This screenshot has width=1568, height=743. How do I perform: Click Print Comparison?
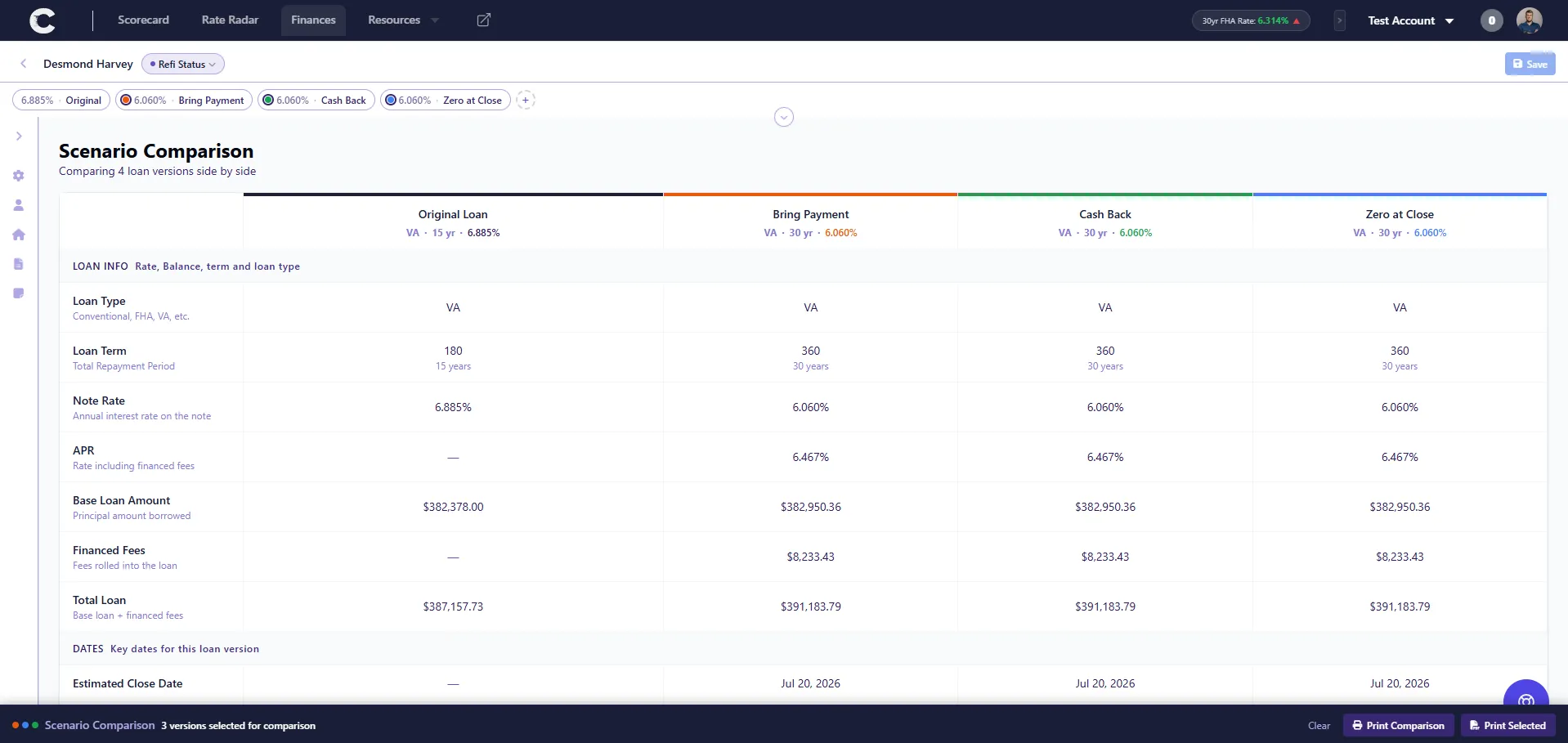[x=1398, y=725]
